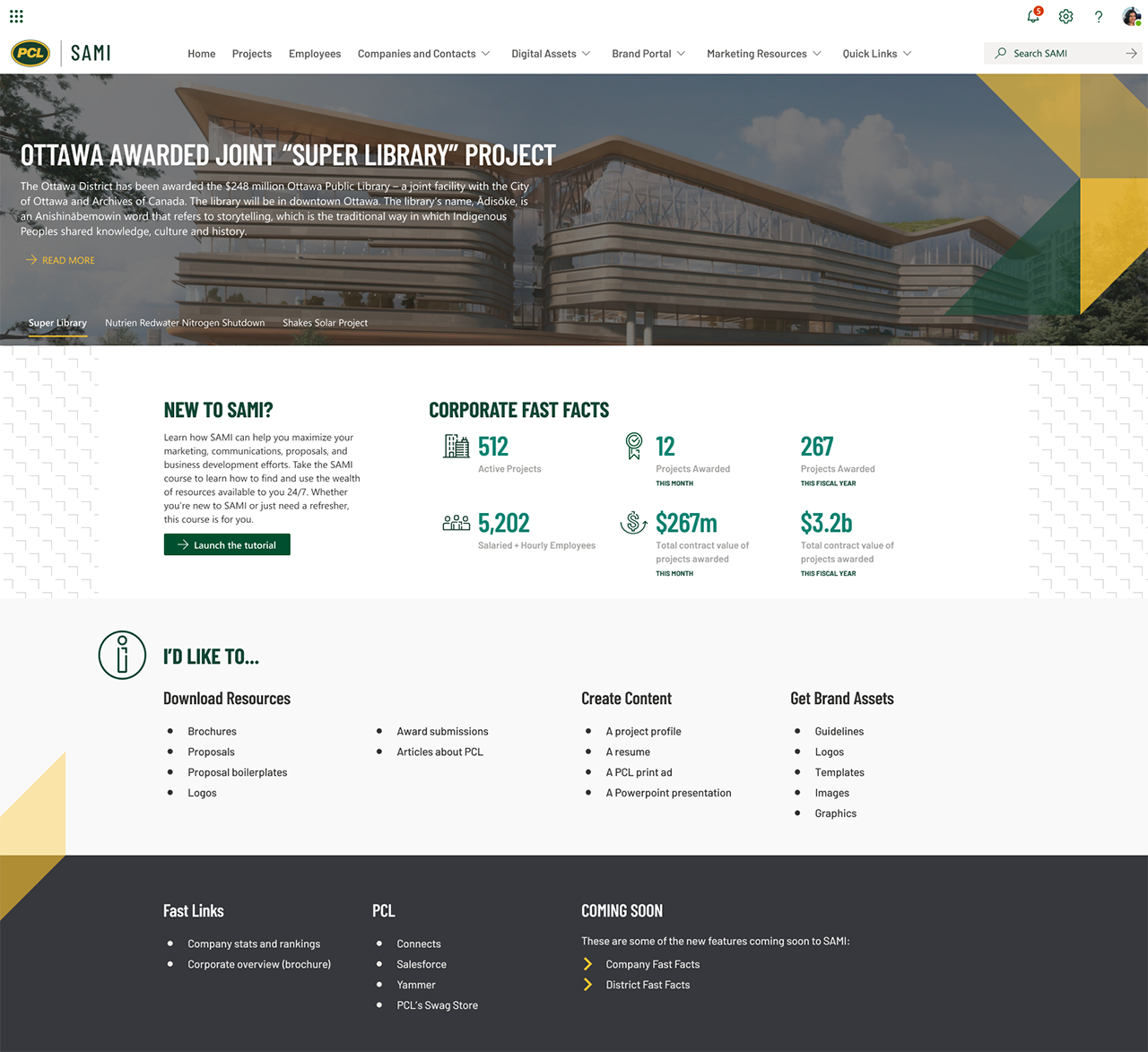Screen dimensions: 1148x1052
Task: Create a Powerpoint presentation link
Action: pyautogui.click(x=669, y=794)
